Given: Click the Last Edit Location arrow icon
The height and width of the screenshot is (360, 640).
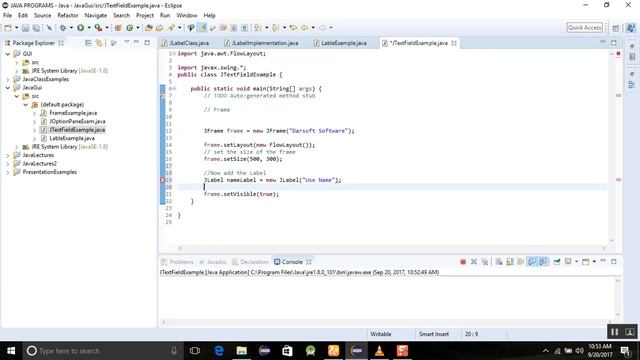Looking at the screenshot, I should [x=293, y=28].
